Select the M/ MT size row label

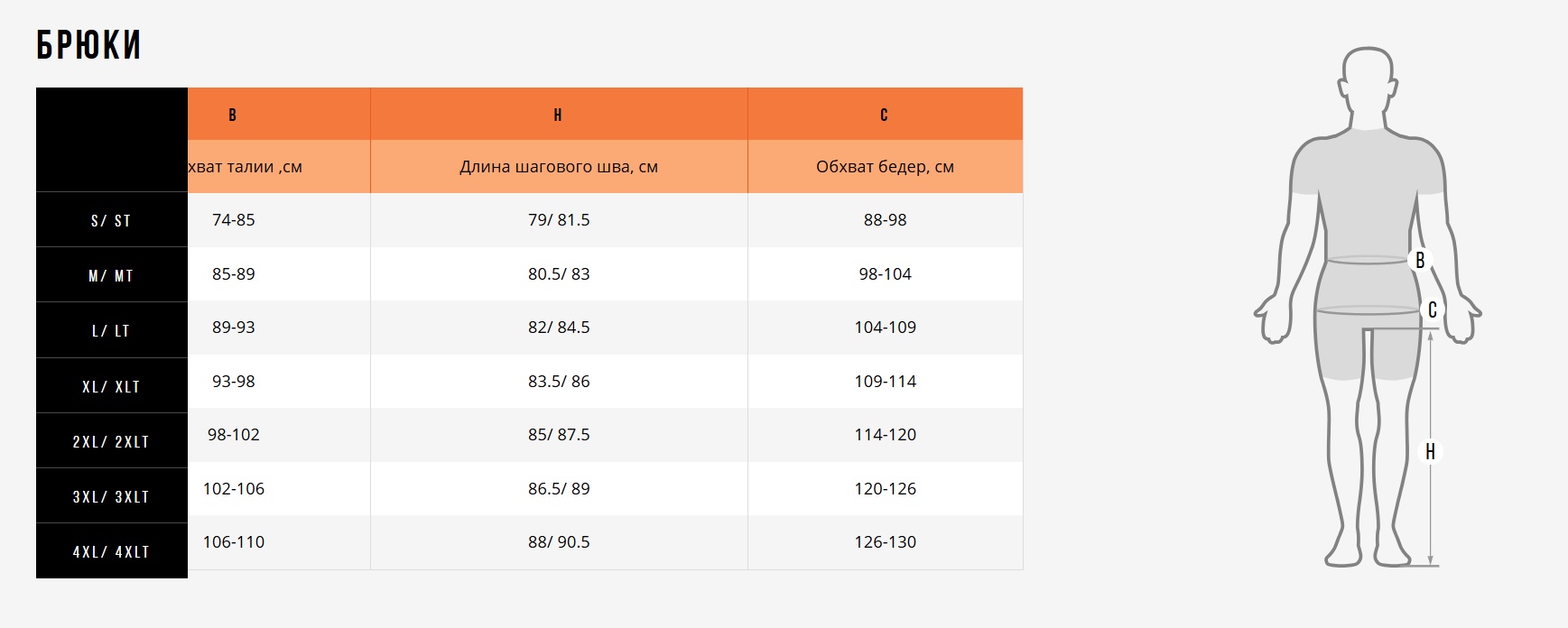click(111, 276)
